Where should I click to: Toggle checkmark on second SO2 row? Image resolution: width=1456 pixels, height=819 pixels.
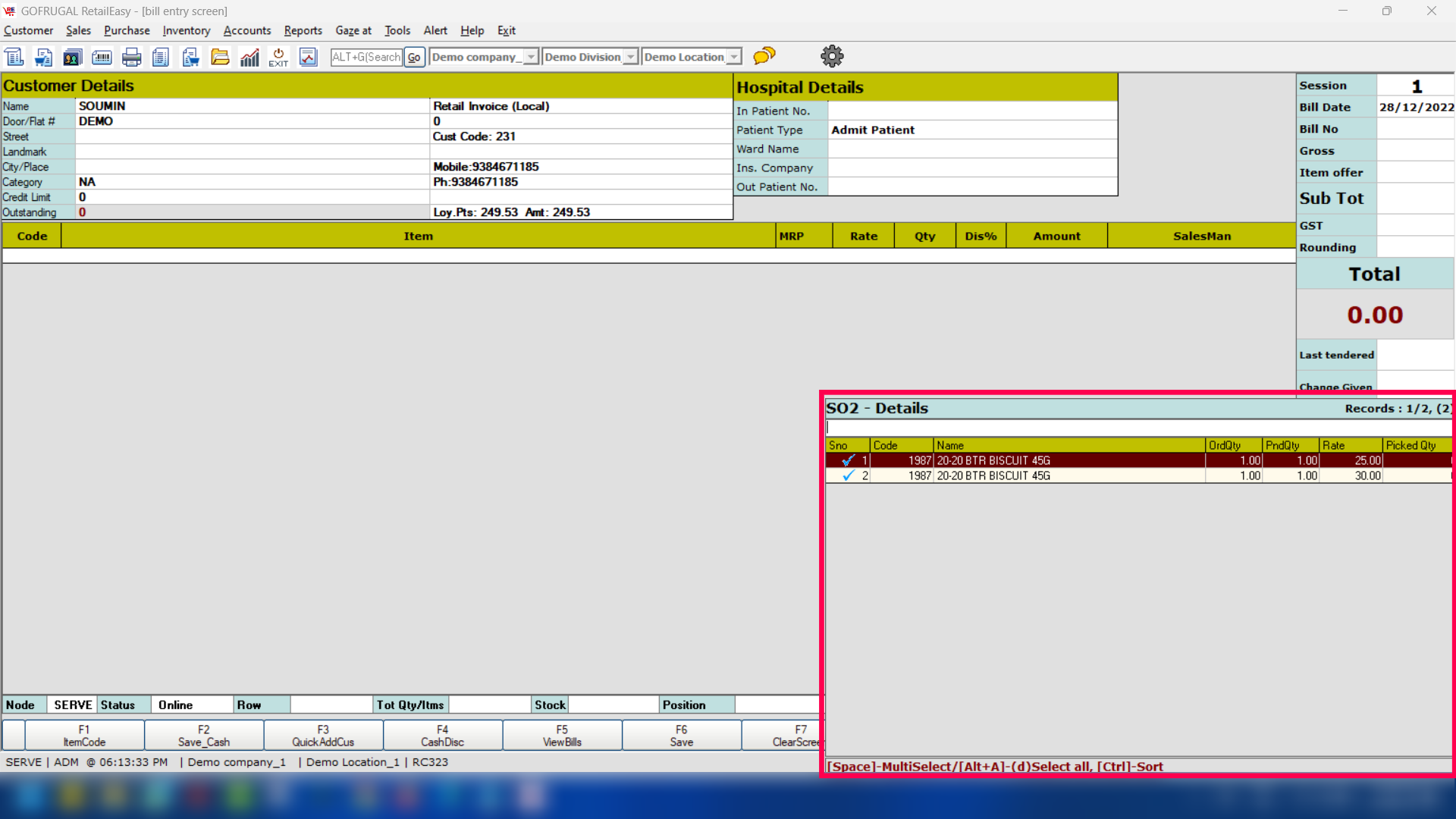coord(848,475)
